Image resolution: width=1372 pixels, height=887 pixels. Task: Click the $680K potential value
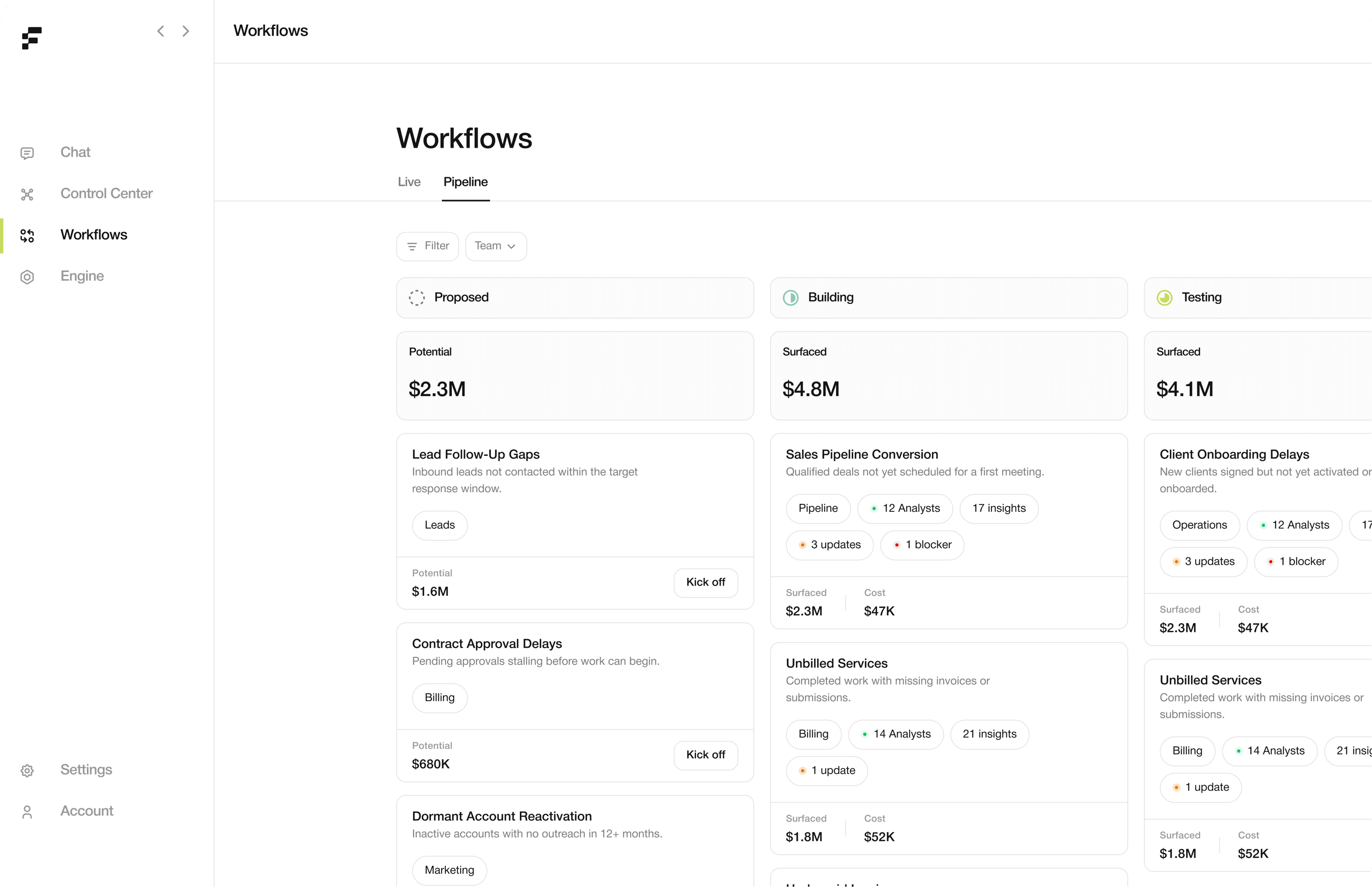(x=430, y=764)
